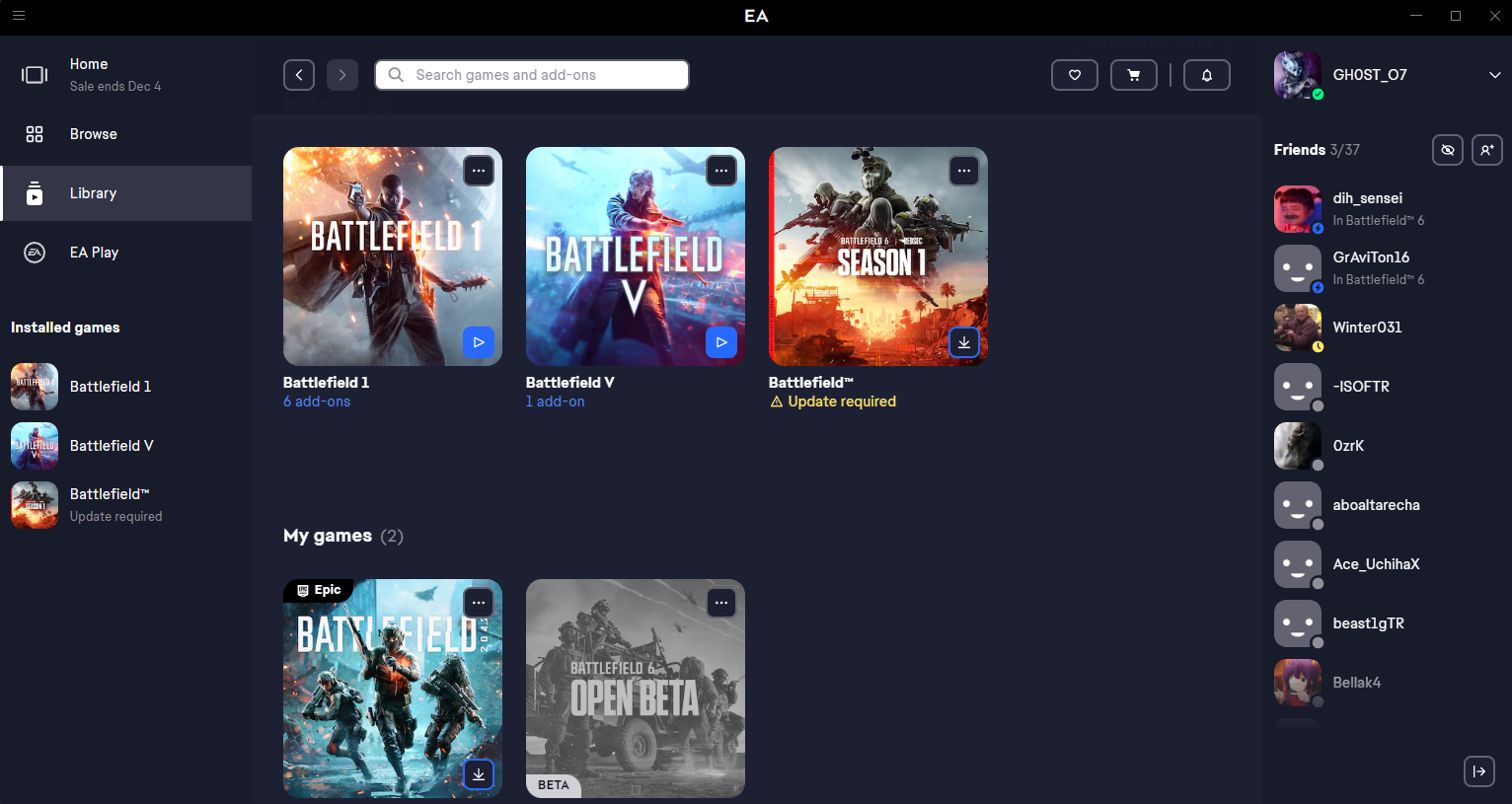The width and height of the screenshot is (1512, 804).
Task: Toggle friends visibility eye icon
Action: click(x=1448, y=150)
